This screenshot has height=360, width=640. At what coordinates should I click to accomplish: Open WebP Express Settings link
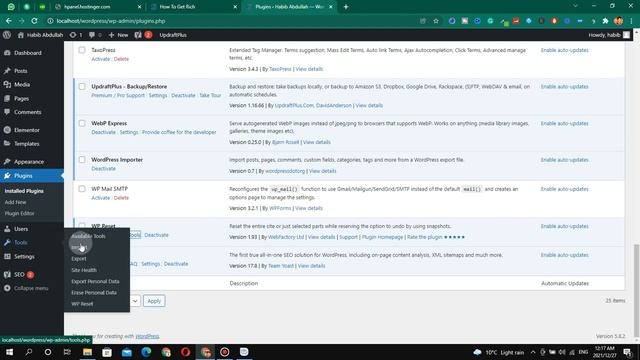click(129, 132)
